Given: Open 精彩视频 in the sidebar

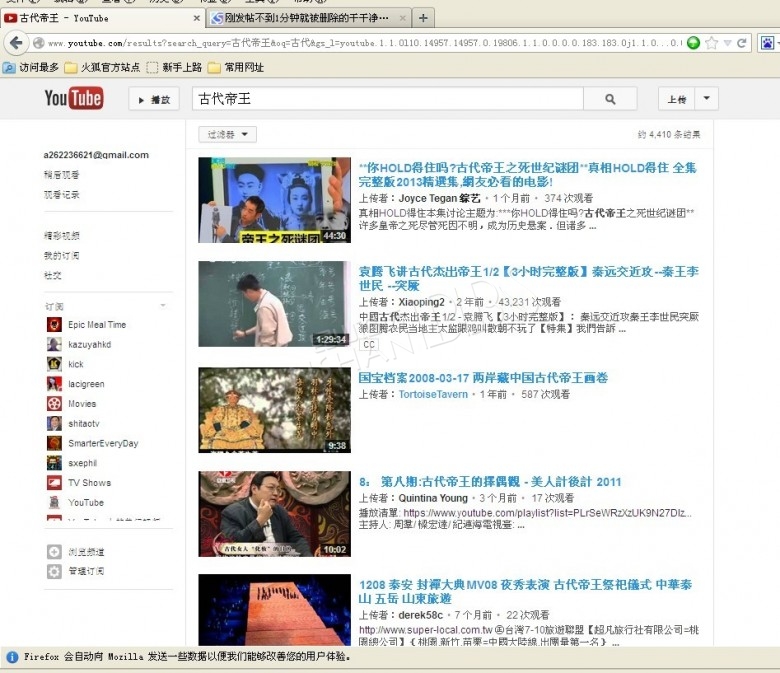Looking at the screenshot, I should pyautogui.click(x=62, y=236).
